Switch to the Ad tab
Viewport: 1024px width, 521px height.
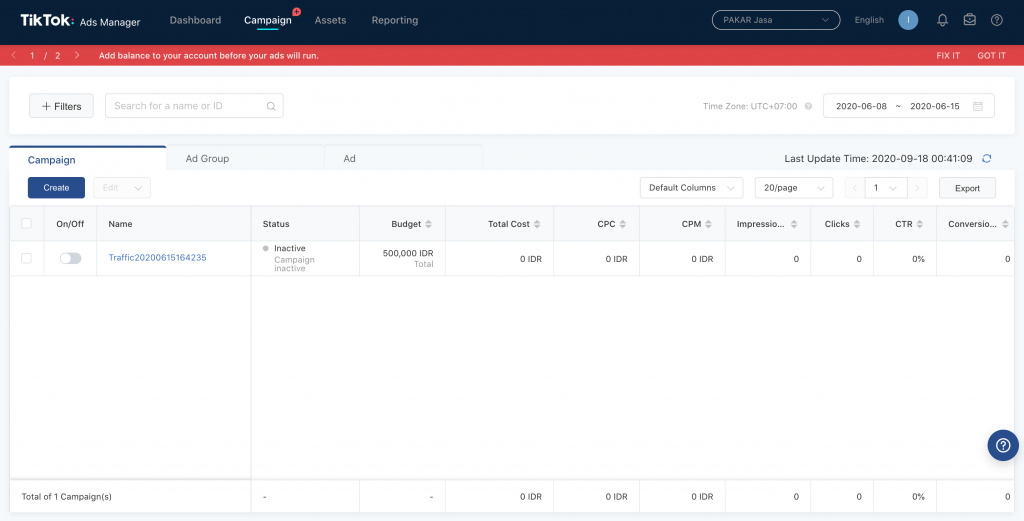click(404, 159)
